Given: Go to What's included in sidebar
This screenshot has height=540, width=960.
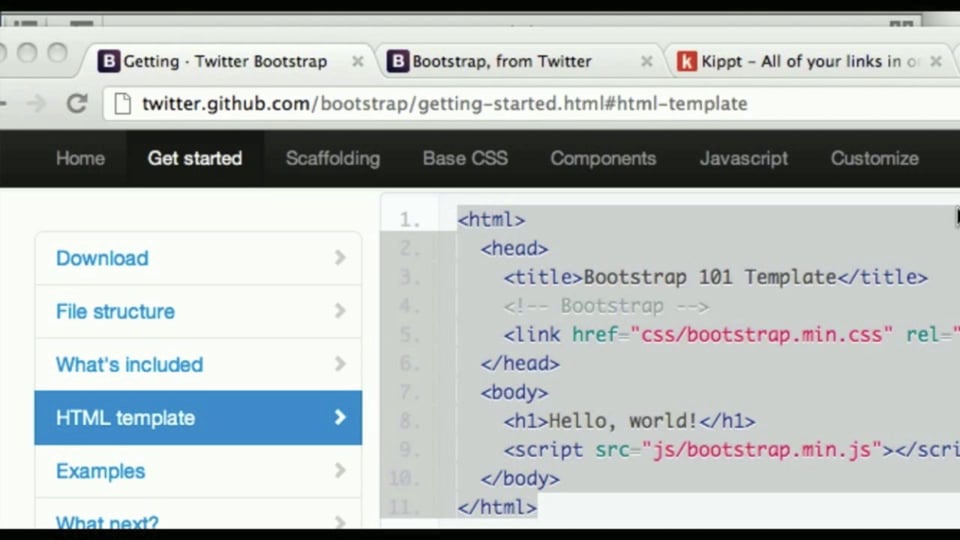Looking at the screenshot, I should (x=198, y=365).
